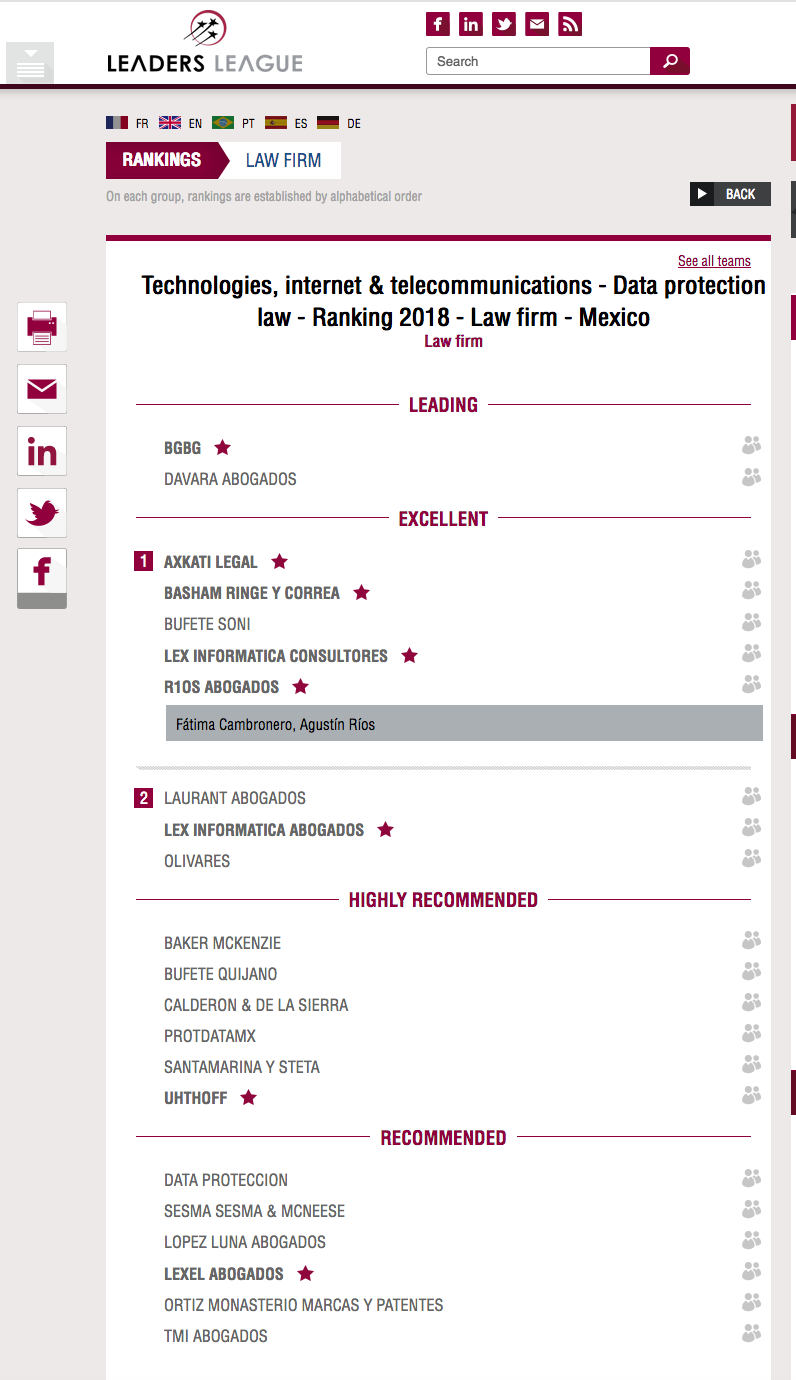Show team icon for Uhthoff

[751, 1096]
